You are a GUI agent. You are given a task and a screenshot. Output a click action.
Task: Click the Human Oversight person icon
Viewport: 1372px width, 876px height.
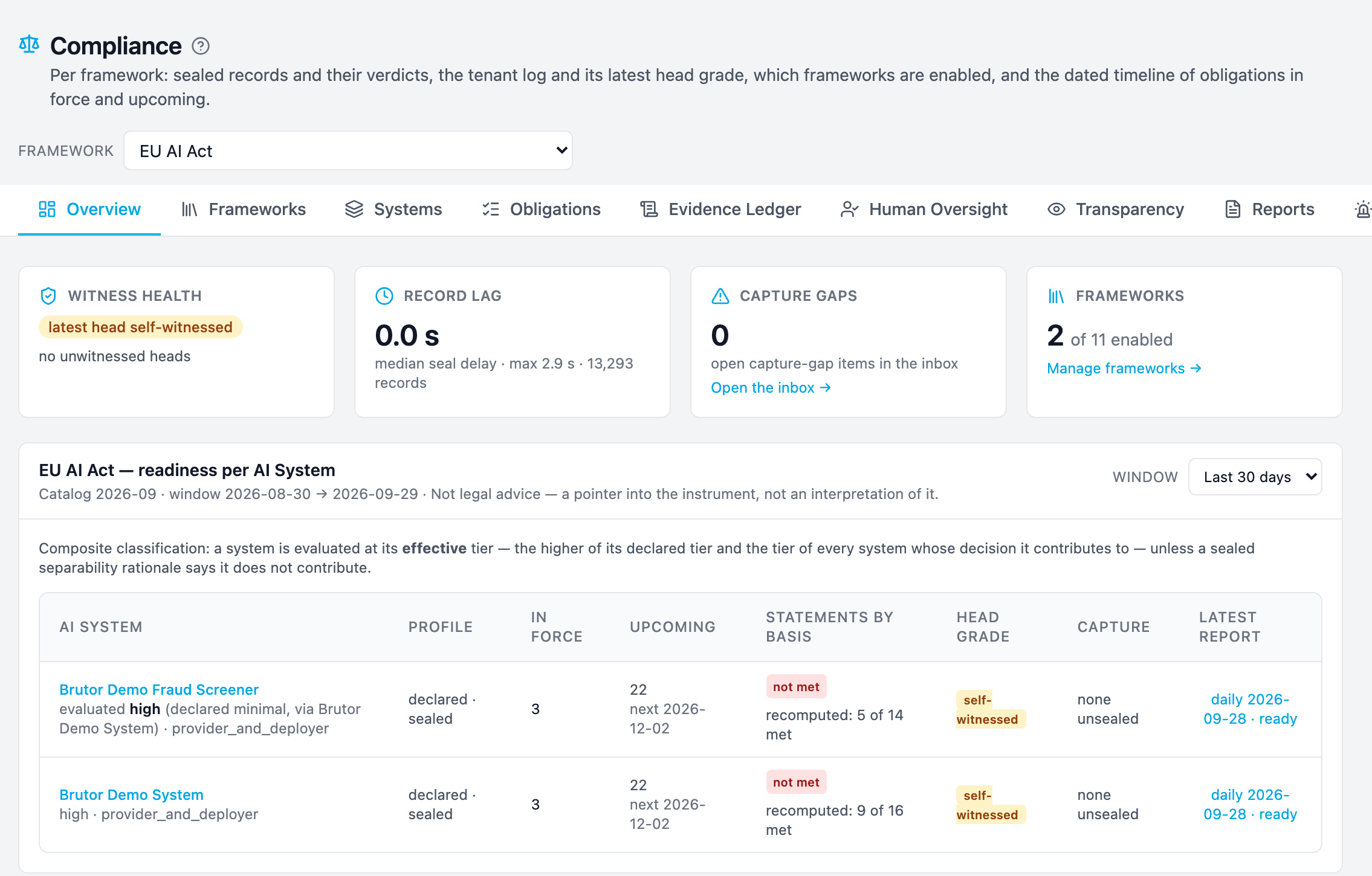[x=850, y=209]
